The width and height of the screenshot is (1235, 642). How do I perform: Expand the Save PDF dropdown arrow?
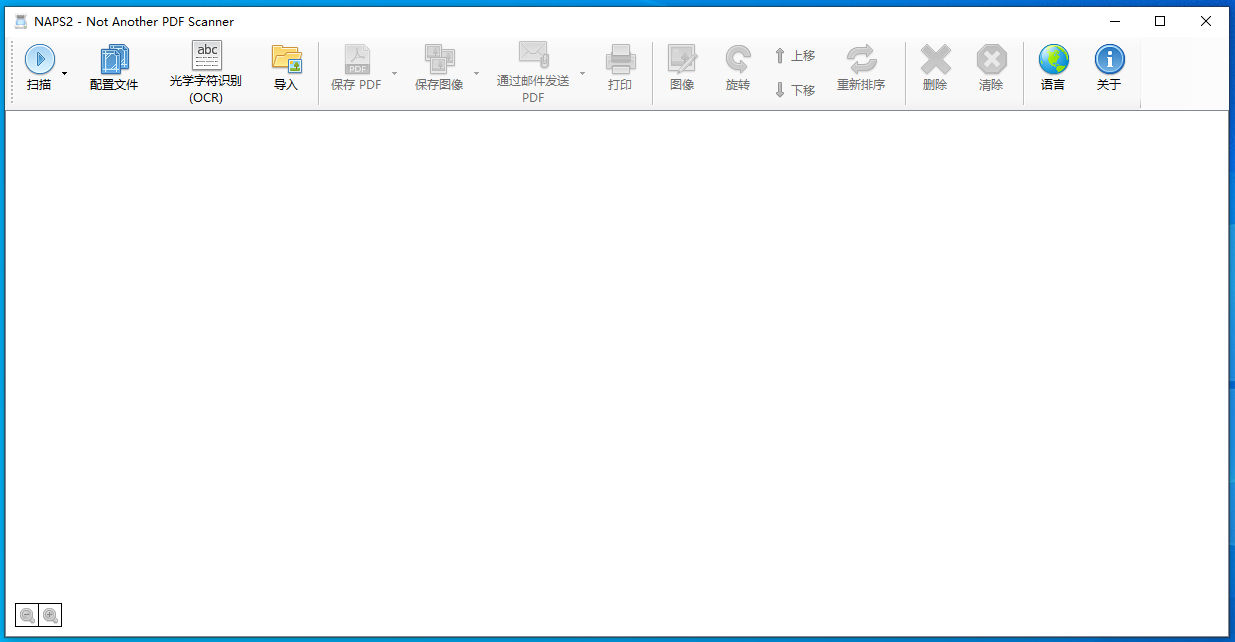click(394, 73)
